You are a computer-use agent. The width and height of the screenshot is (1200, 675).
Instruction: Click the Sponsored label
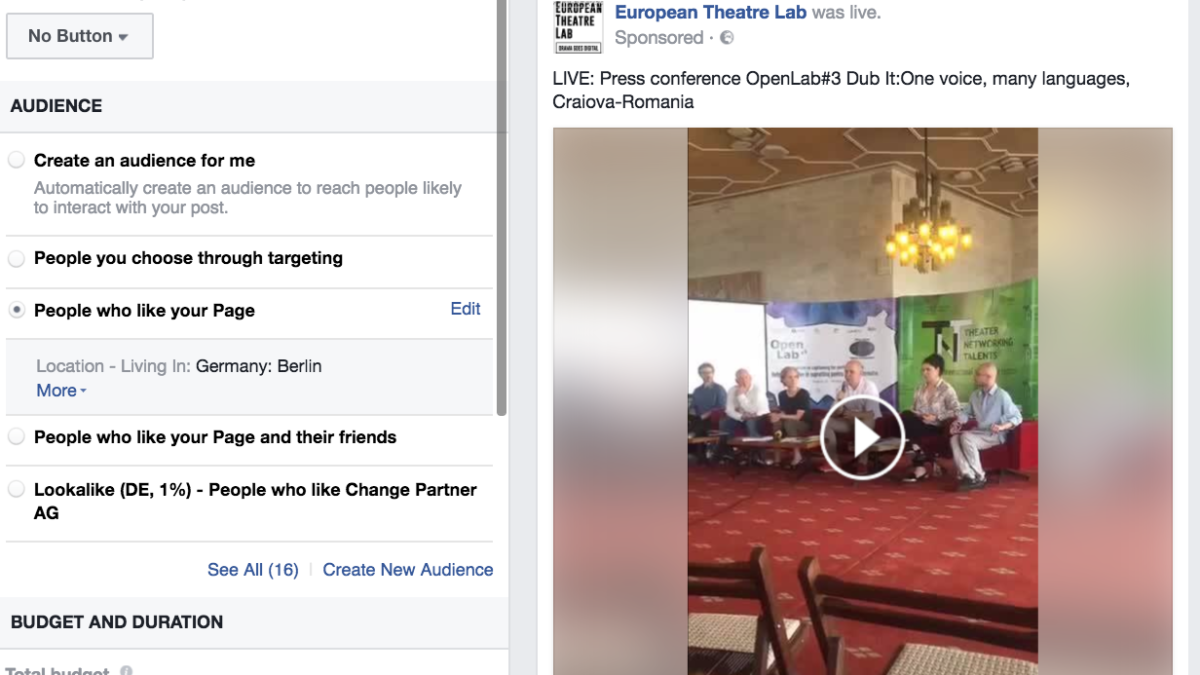pos(659,38)
